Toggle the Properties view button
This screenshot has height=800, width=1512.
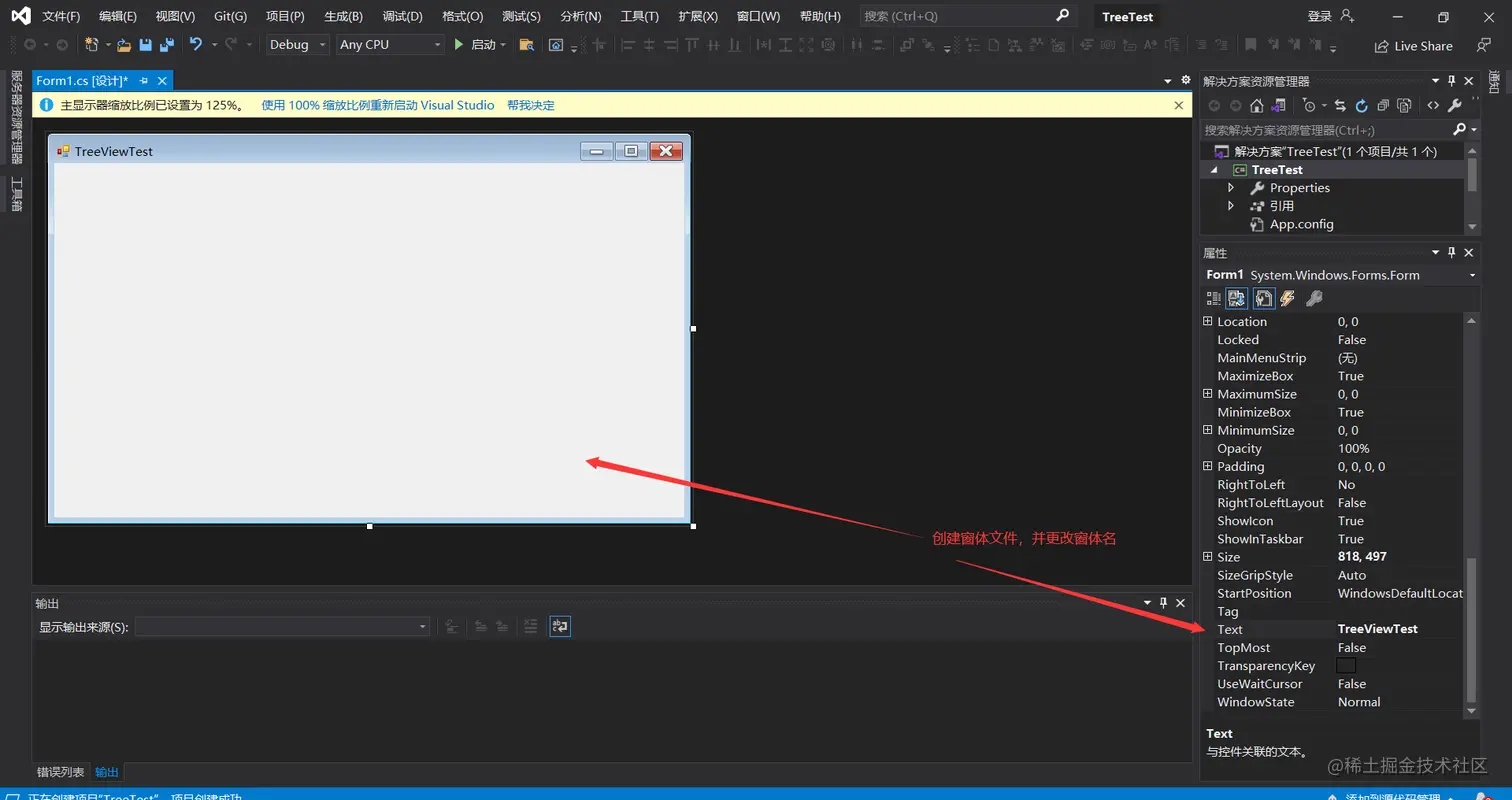pyautogui.click(x=1264, y=298)
